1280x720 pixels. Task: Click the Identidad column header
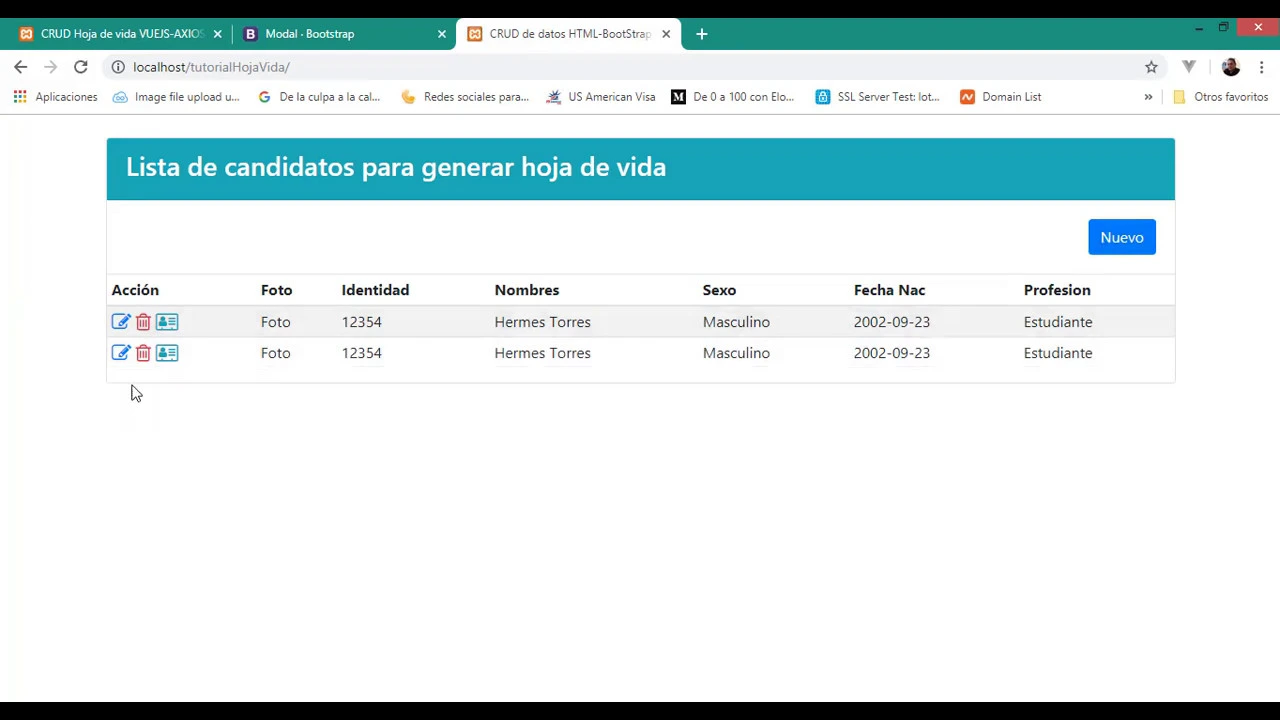pyautogui.click(x=375, y=290)
